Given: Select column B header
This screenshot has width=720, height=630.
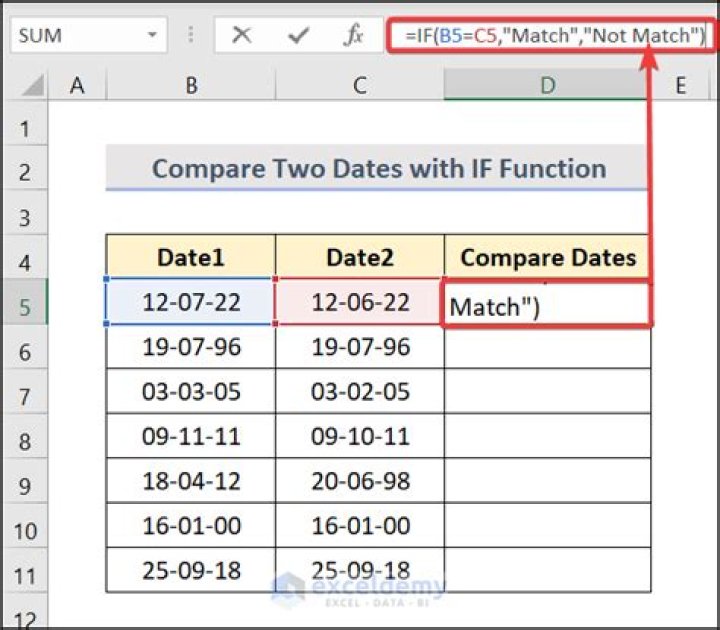Looking at the screenshot, I should click(x=190, y=87).
